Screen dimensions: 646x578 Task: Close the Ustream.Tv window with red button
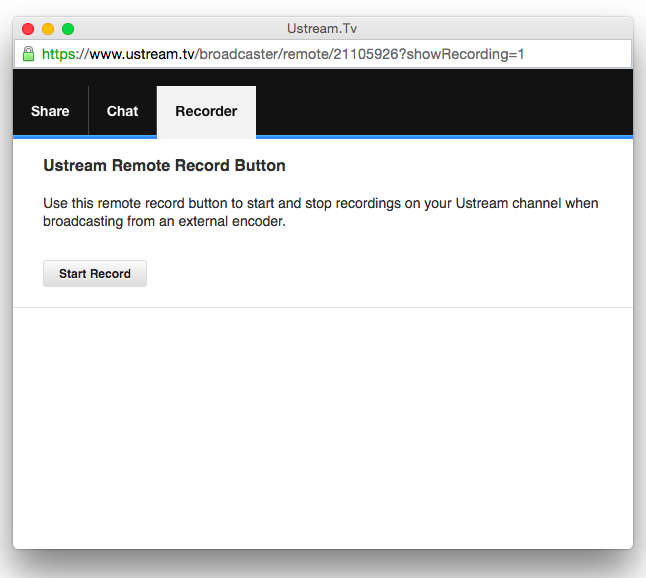[28, 29]
